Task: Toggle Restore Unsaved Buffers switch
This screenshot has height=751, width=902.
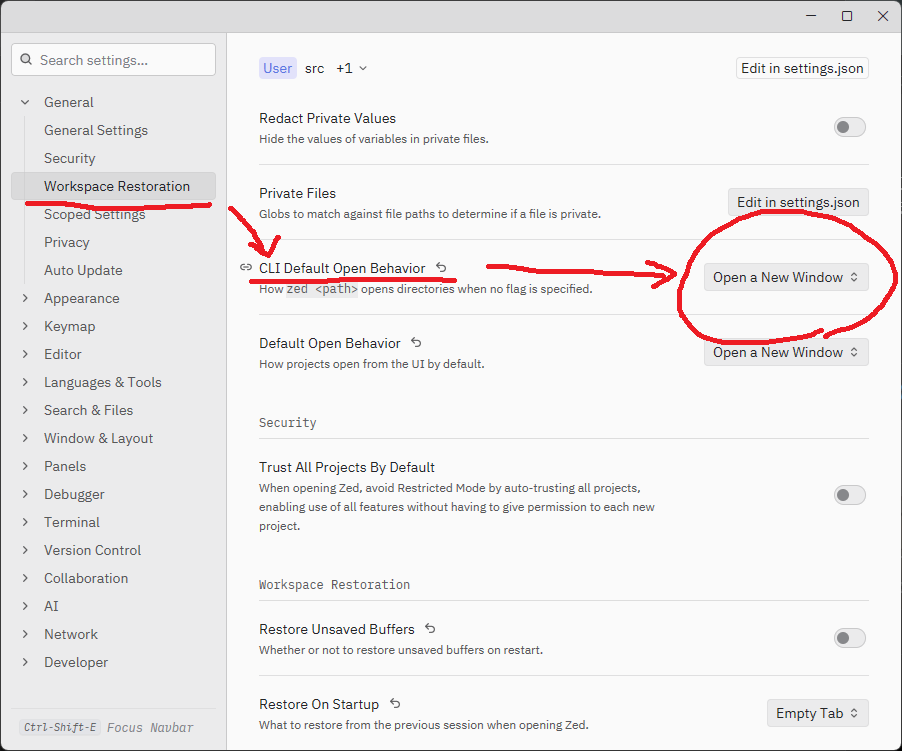Action: tap(850, 638)
